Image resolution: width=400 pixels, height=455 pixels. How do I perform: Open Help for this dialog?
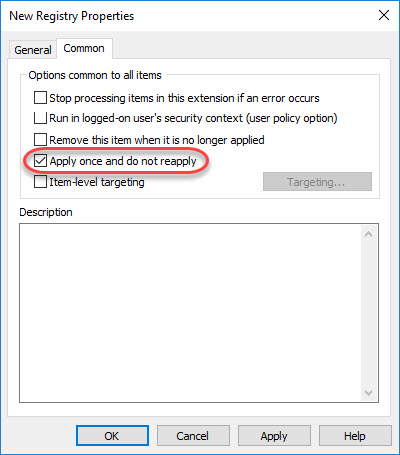[355, 436]
